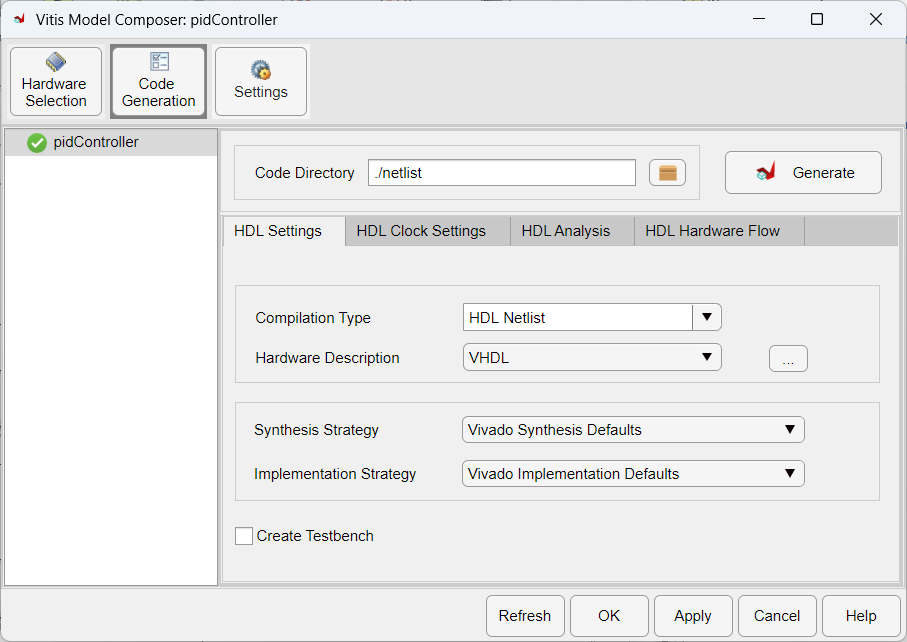
Task: Click pidController's green status checkmark
Action: tap(36, 142)
